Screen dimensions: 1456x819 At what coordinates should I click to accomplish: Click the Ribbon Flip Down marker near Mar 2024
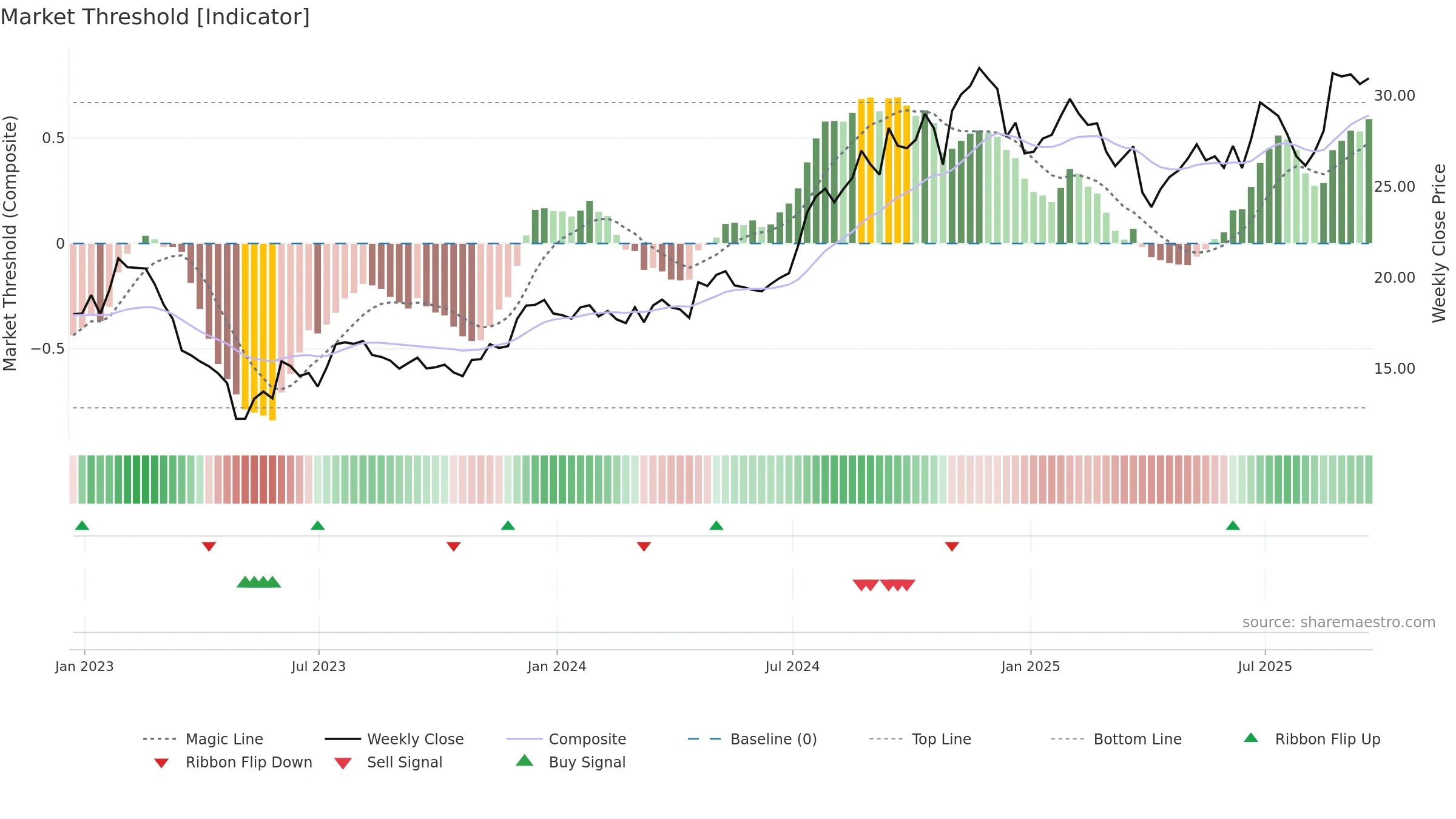point(644,547)
